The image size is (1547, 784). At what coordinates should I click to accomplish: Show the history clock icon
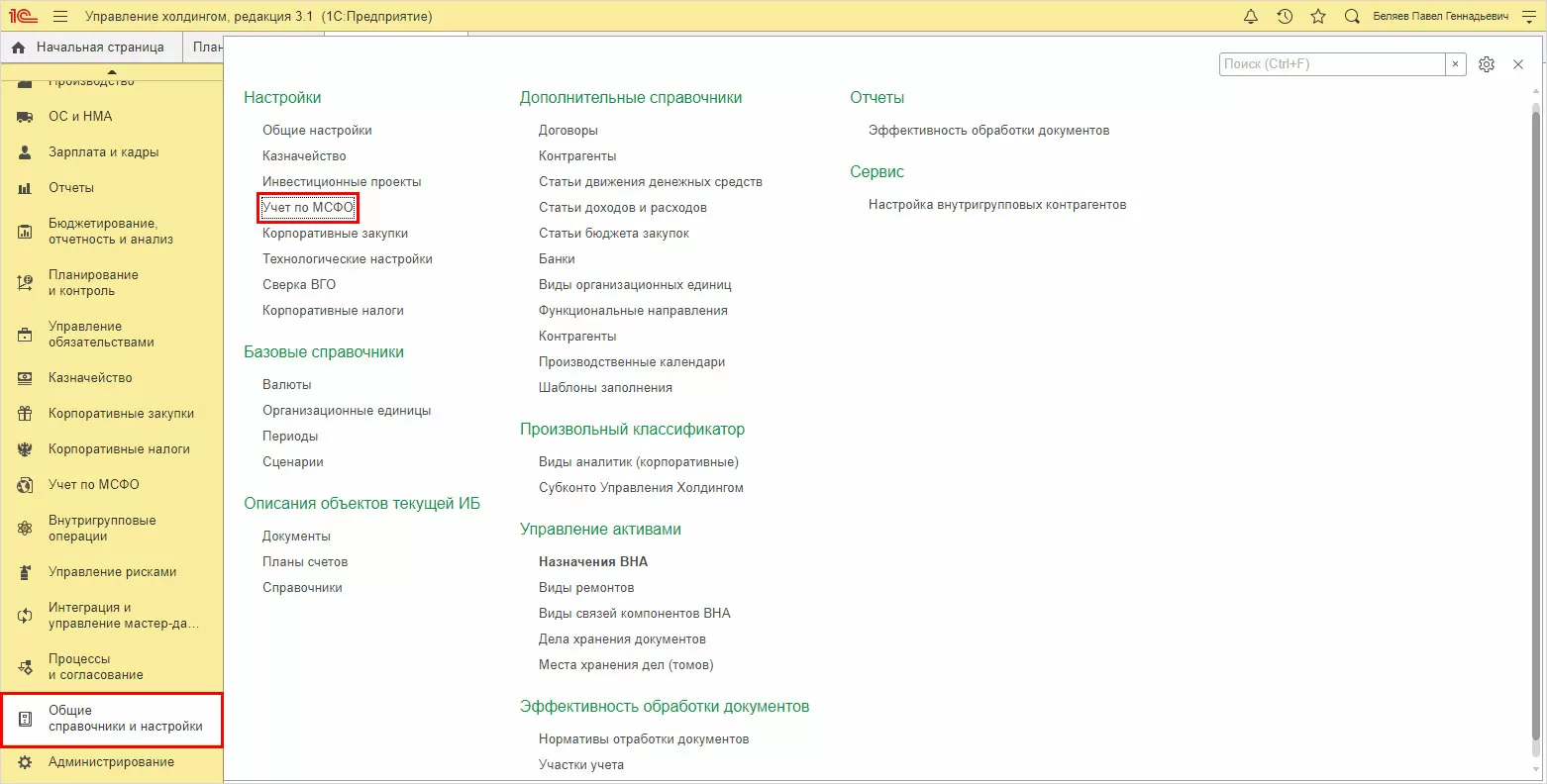pos(1285,17)
